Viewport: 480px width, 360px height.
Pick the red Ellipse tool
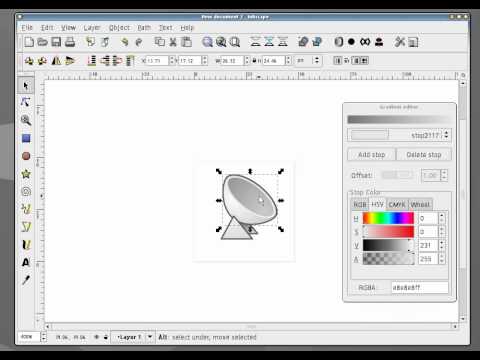click(26, 156)
